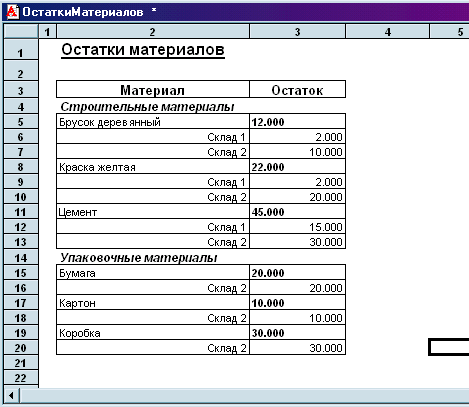Click the Остатки материалов title cell
This screenshot has width=469, height=407.
pos(143,50)
